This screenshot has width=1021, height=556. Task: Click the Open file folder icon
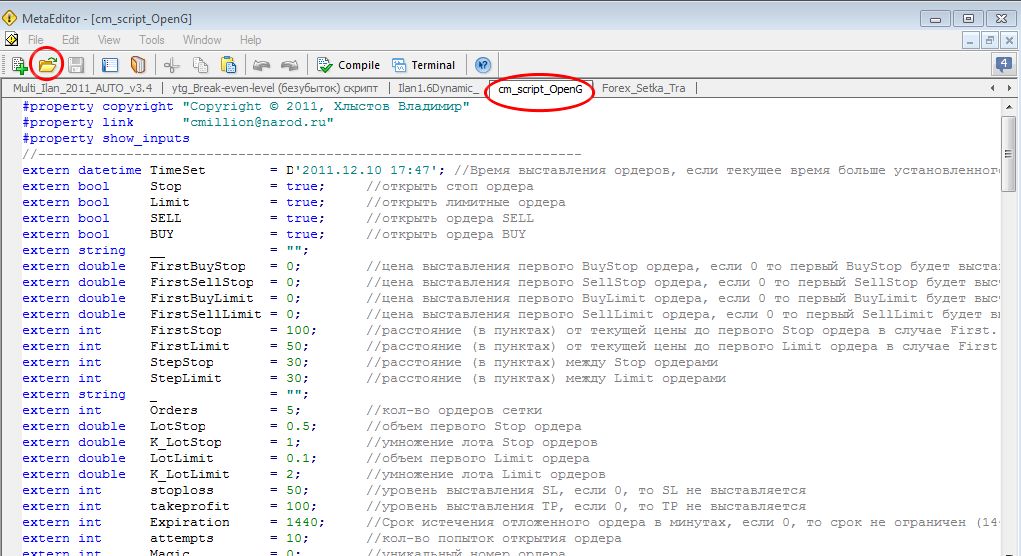pos(47,65)
